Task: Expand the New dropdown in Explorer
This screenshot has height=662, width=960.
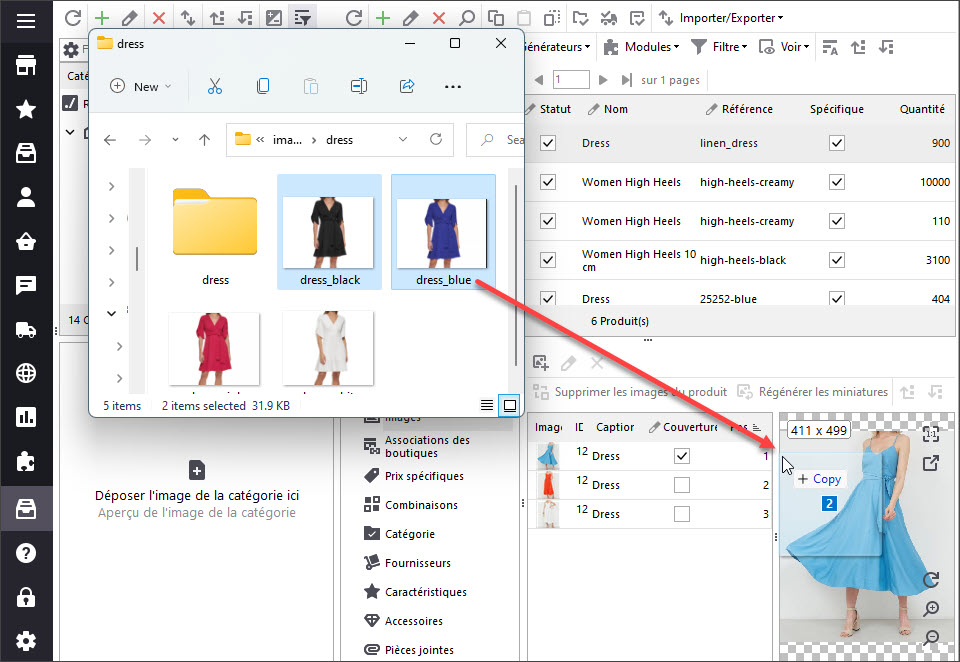Action: 141,86
